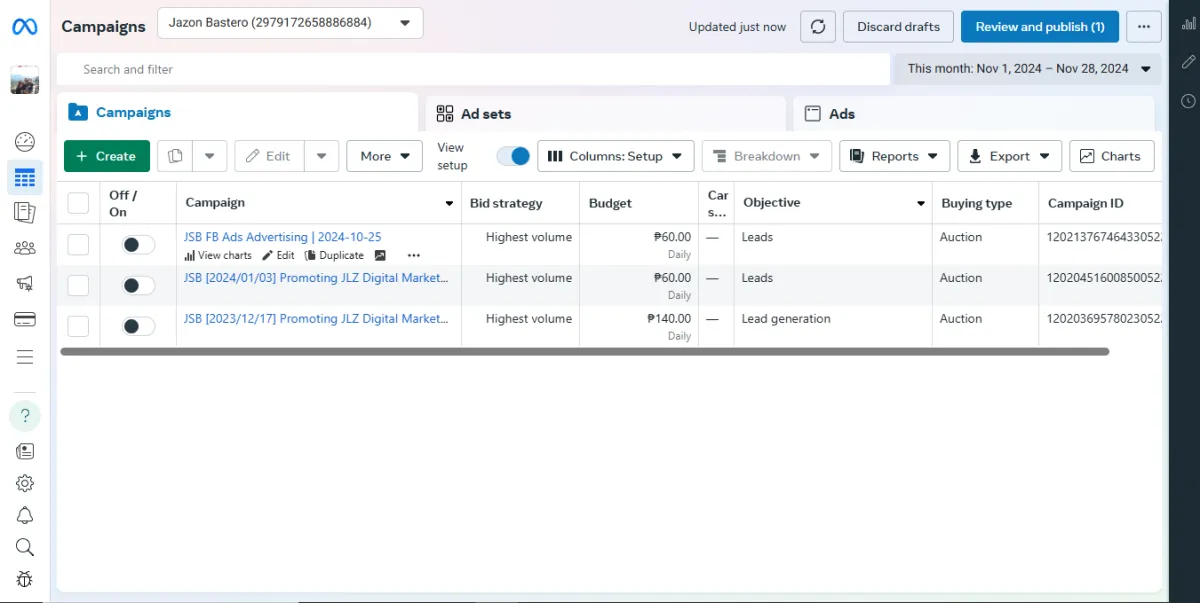
Task: Open the ad account selector dropdown
Action: [x=290, y=23]
